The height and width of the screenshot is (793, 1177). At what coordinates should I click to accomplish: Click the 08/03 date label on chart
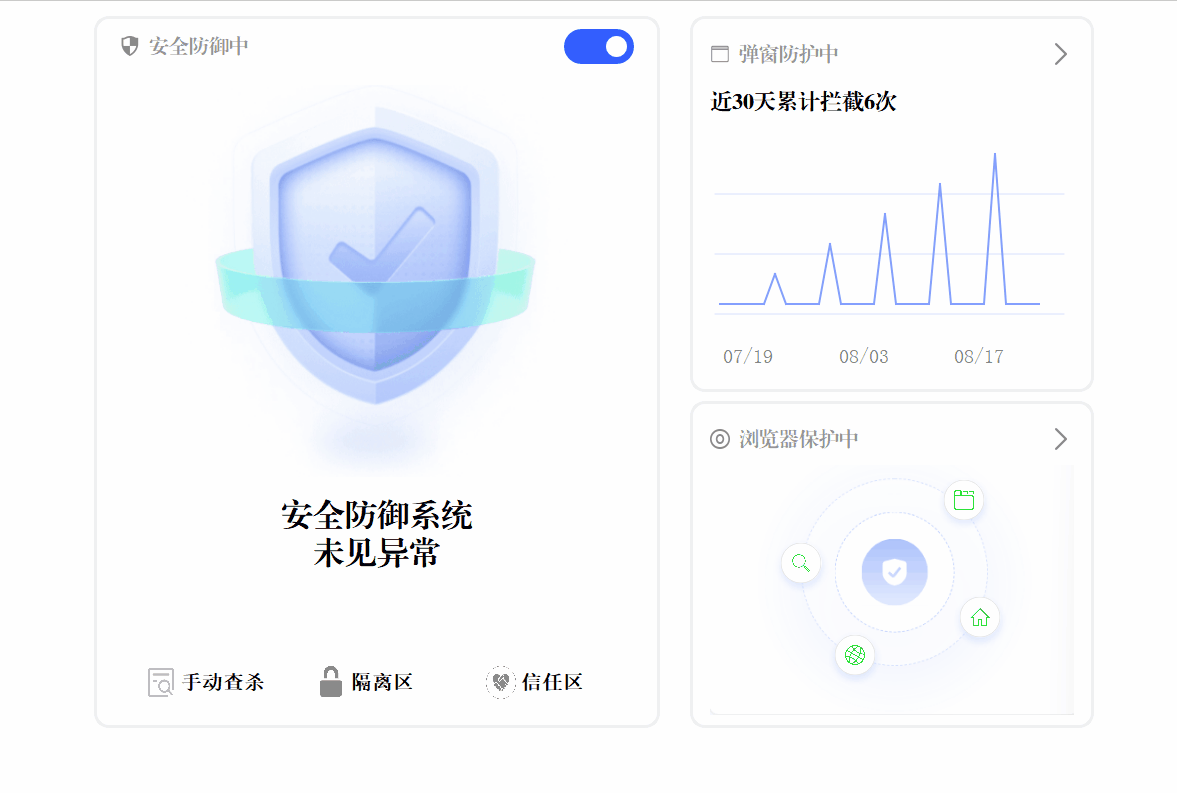[863, 357]
